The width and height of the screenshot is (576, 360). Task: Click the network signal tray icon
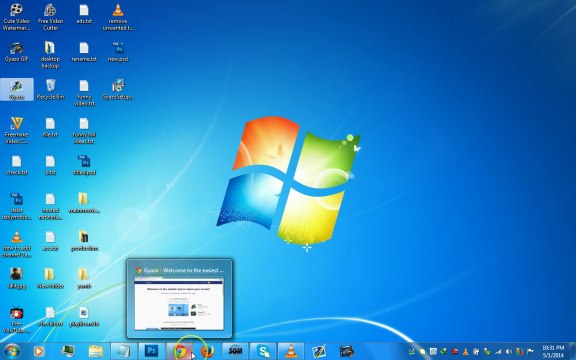click(498, 352)
